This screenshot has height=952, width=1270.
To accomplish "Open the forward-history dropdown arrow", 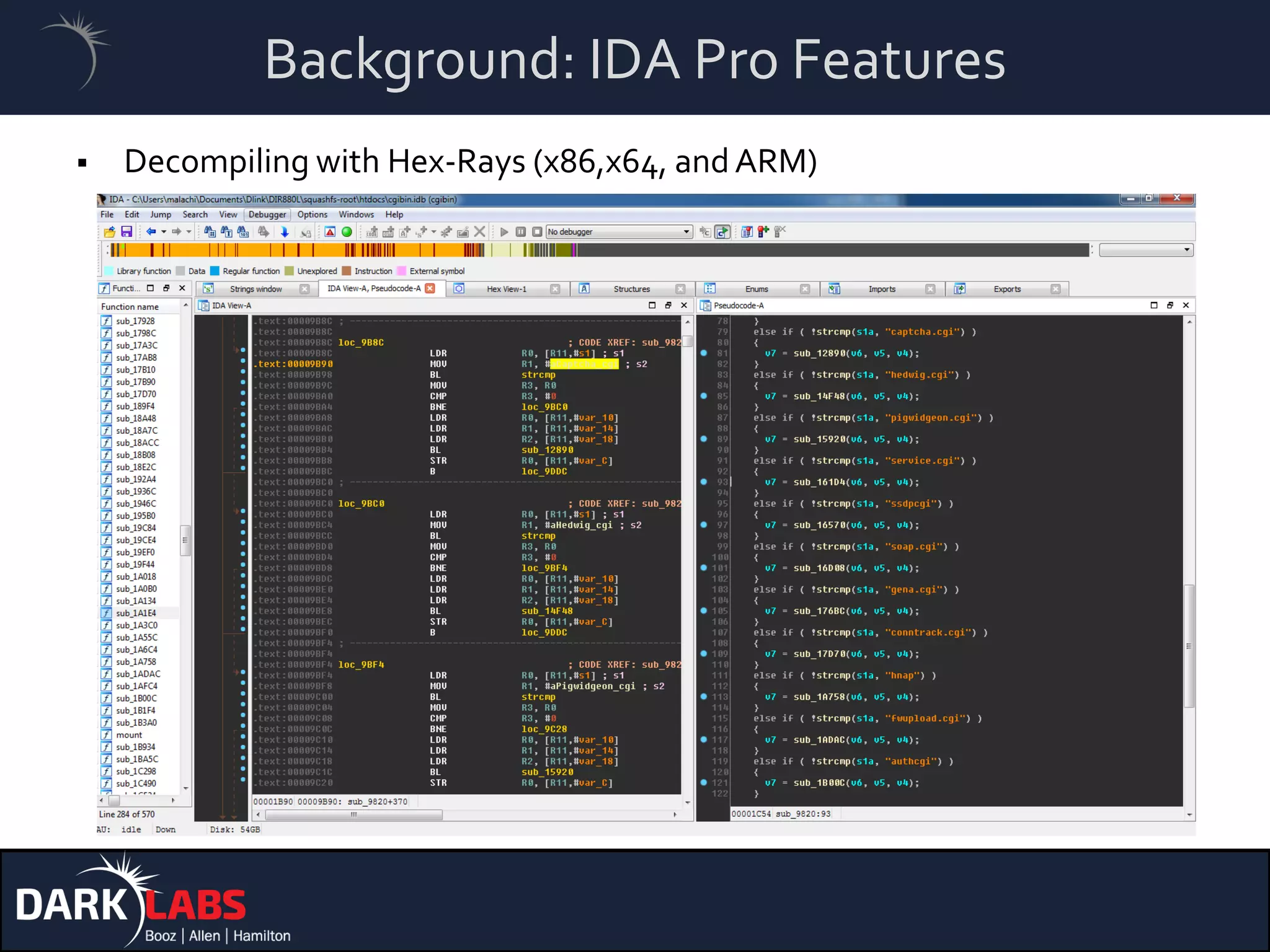I will point(189,232).
